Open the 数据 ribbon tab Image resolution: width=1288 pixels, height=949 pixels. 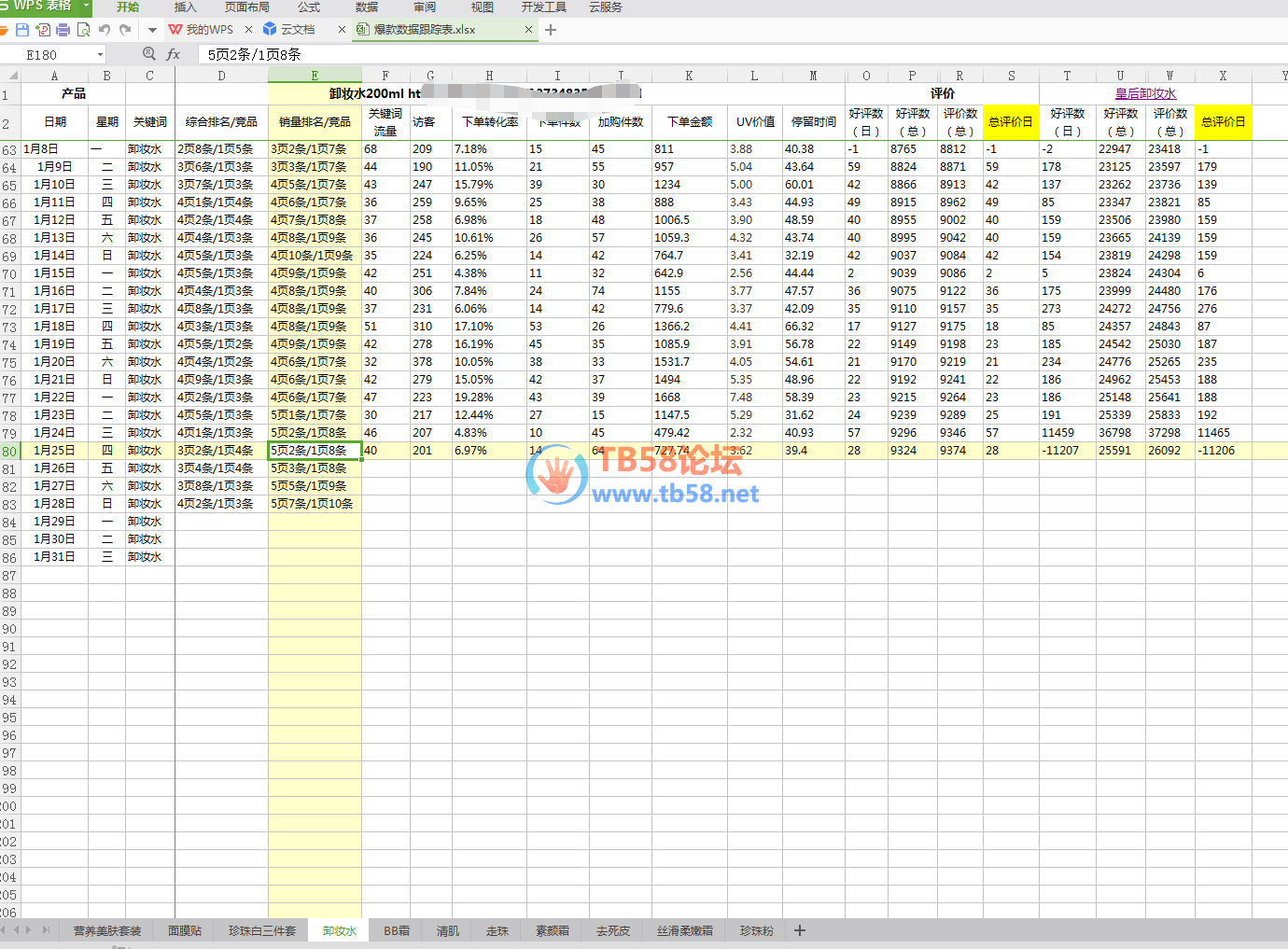367,7
